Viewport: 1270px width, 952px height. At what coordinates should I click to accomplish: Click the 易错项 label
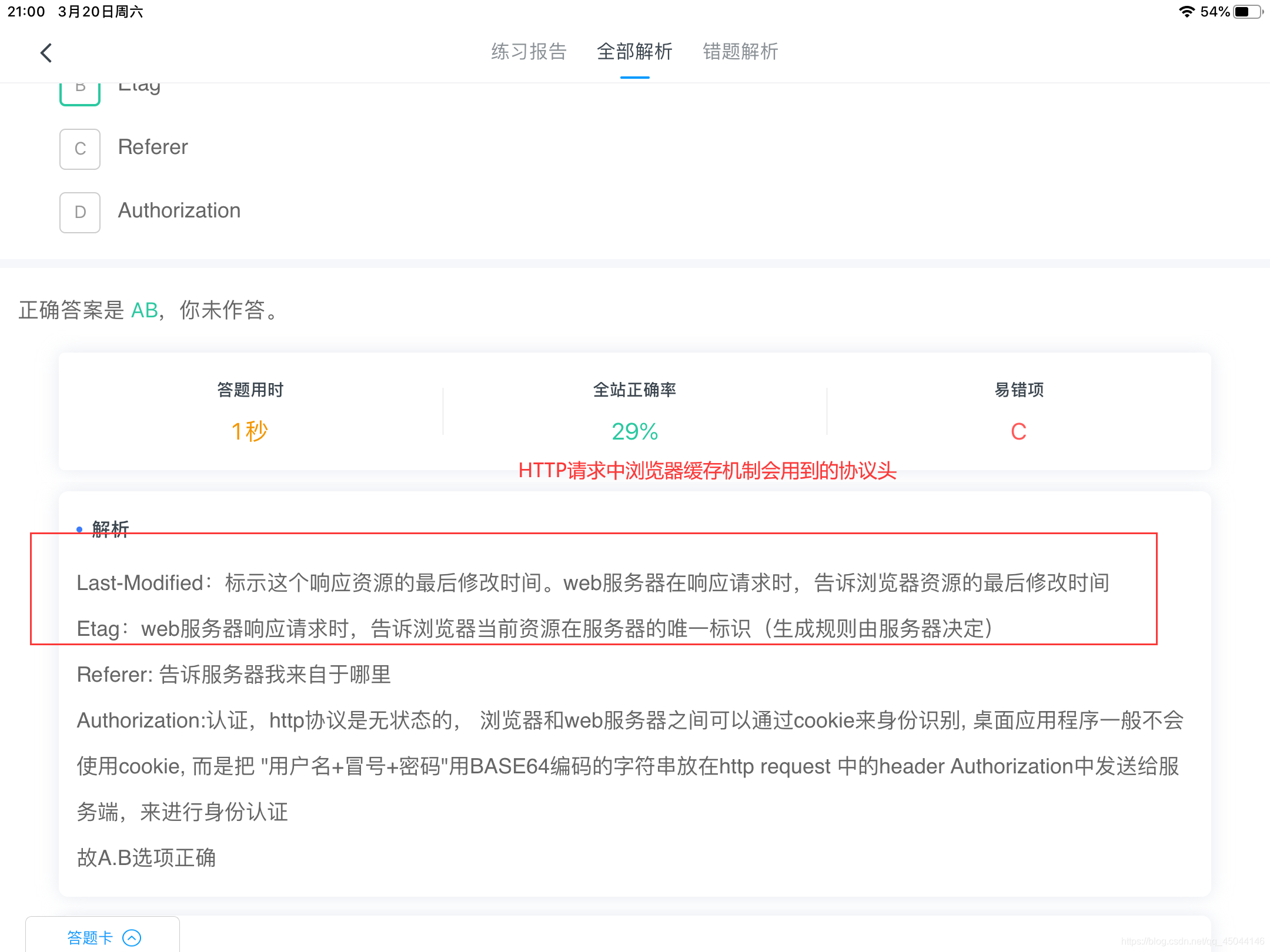coord(1019,390)
